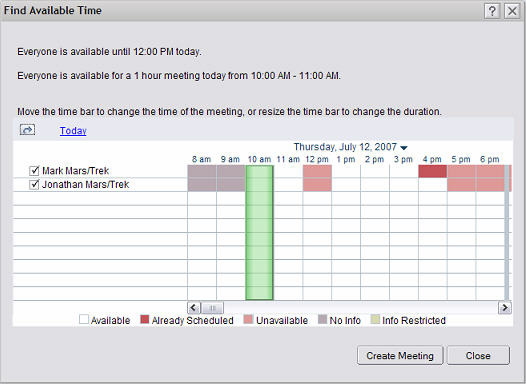The height and width of the screenshot is (384, 526).
Task: Click the 5 pm column header
Action: tap(461, 159)
